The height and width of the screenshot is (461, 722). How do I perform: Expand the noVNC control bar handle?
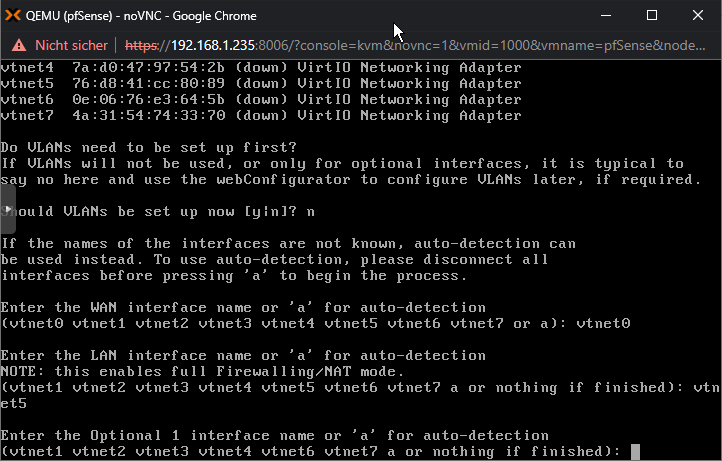(8, 211)
